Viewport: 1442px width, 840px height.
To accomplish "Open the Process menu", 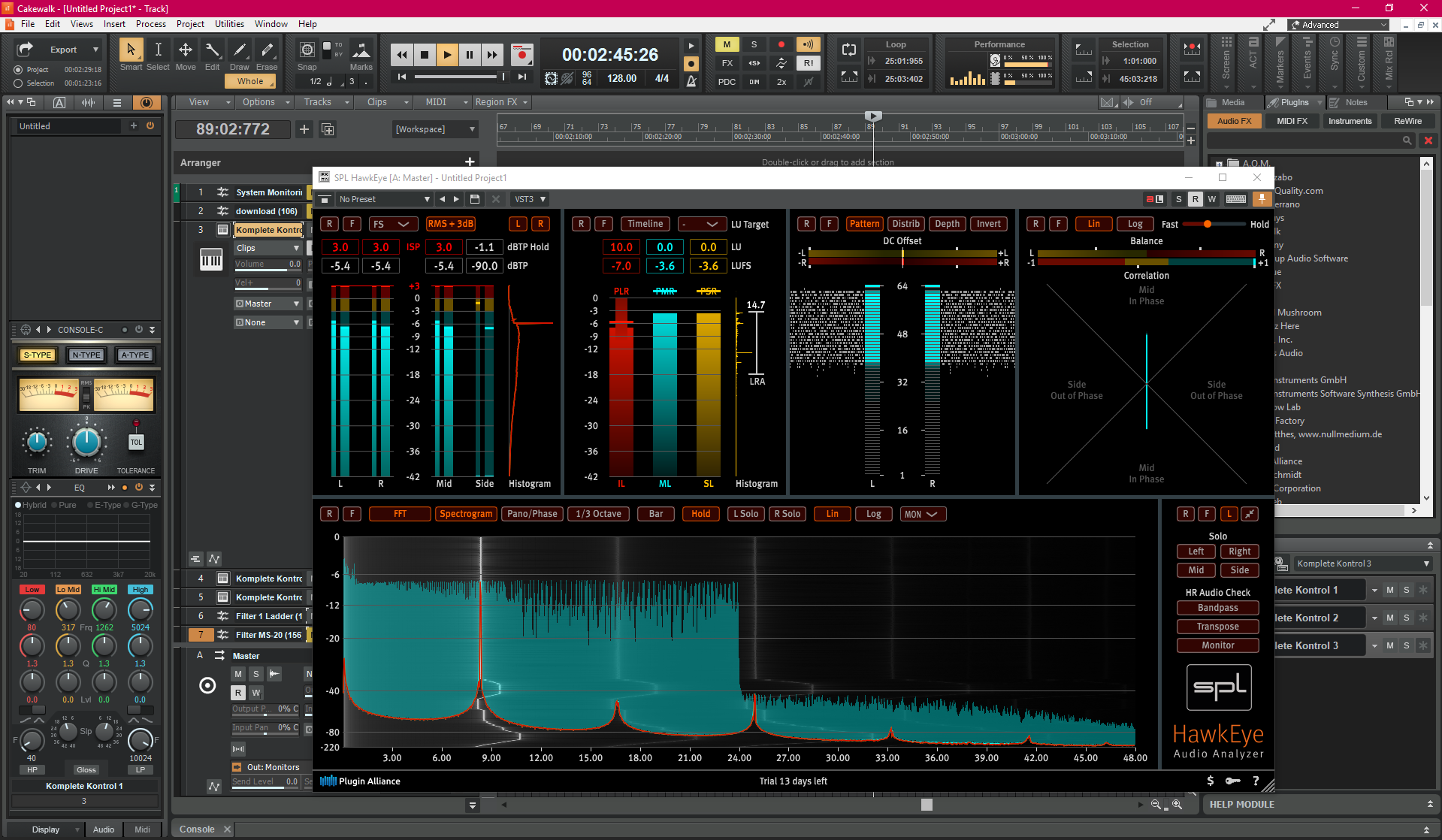I will click(151, 24).
